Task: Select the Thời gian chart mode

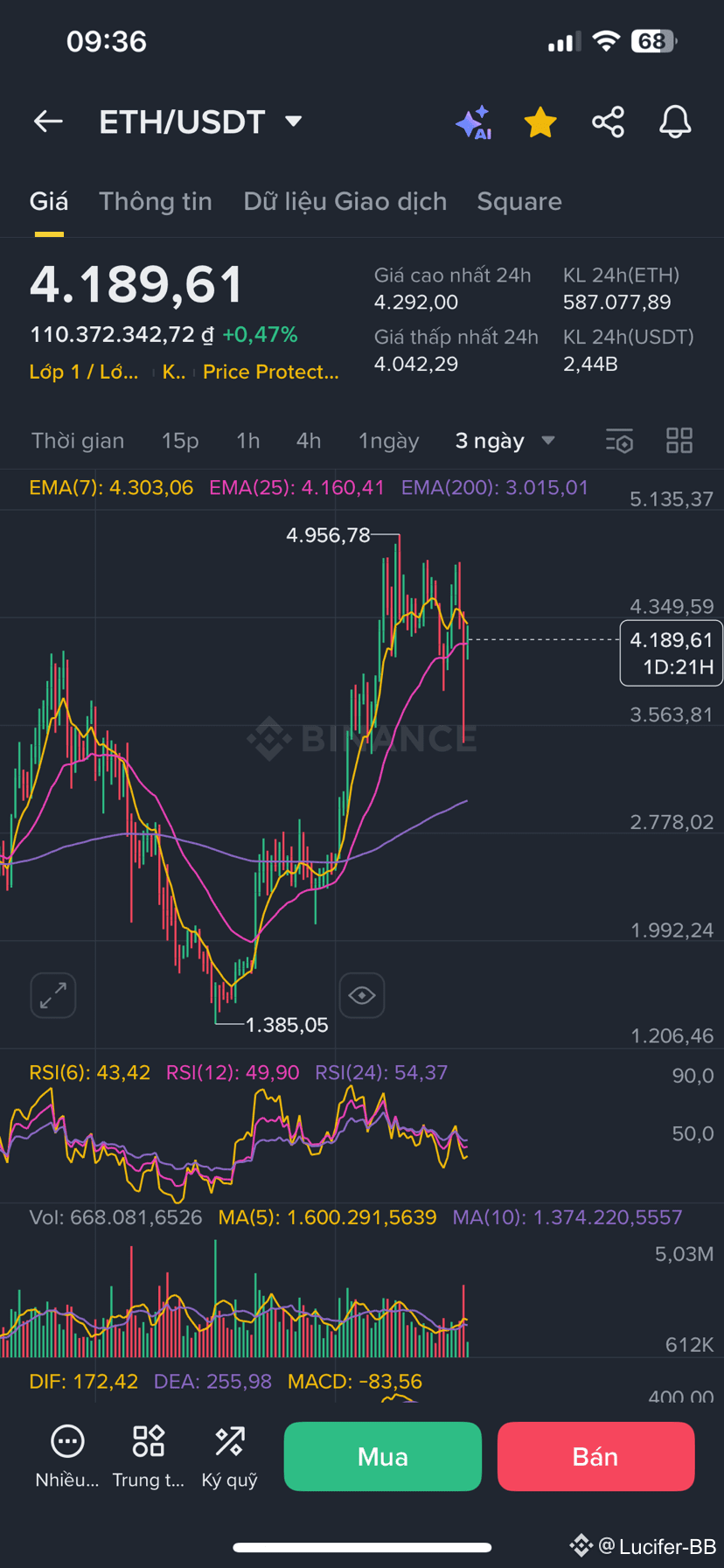Action: click(78, 441)
